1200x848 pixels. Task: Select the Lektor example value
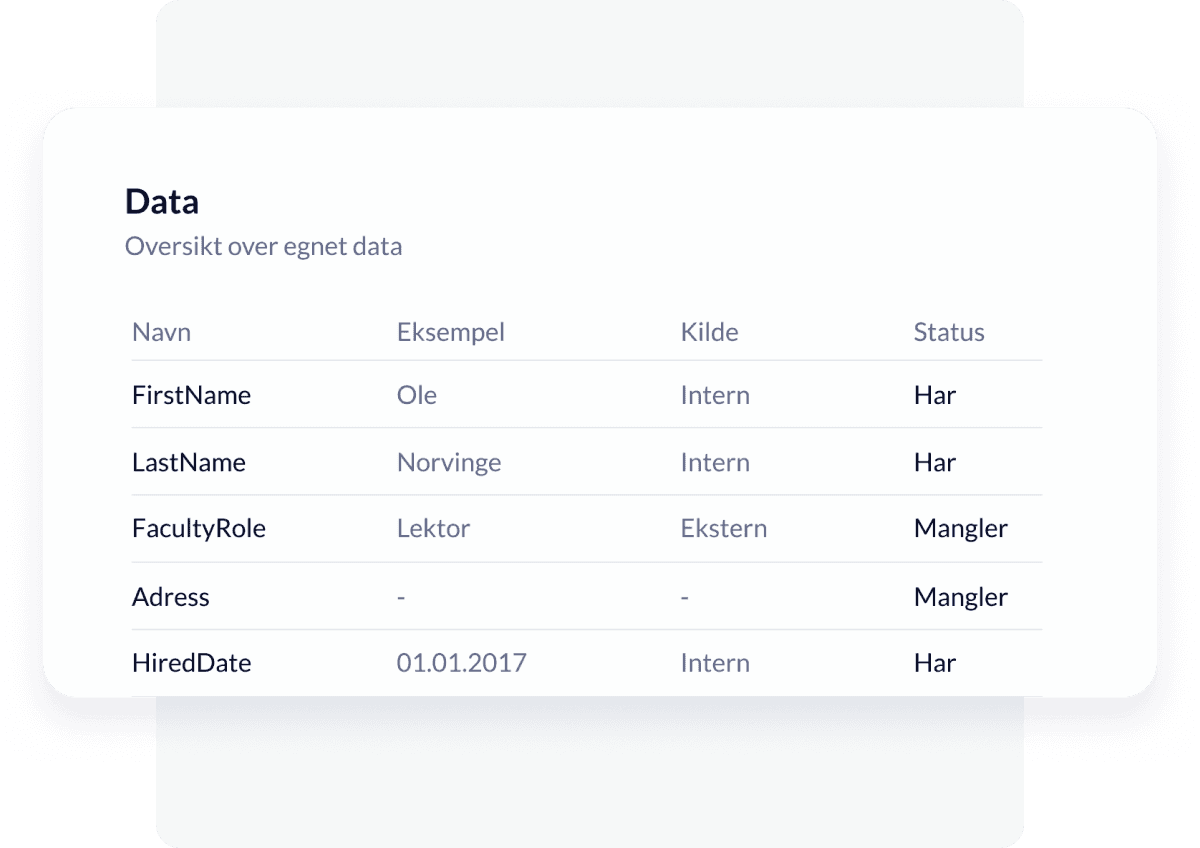[x=433, y=529]
